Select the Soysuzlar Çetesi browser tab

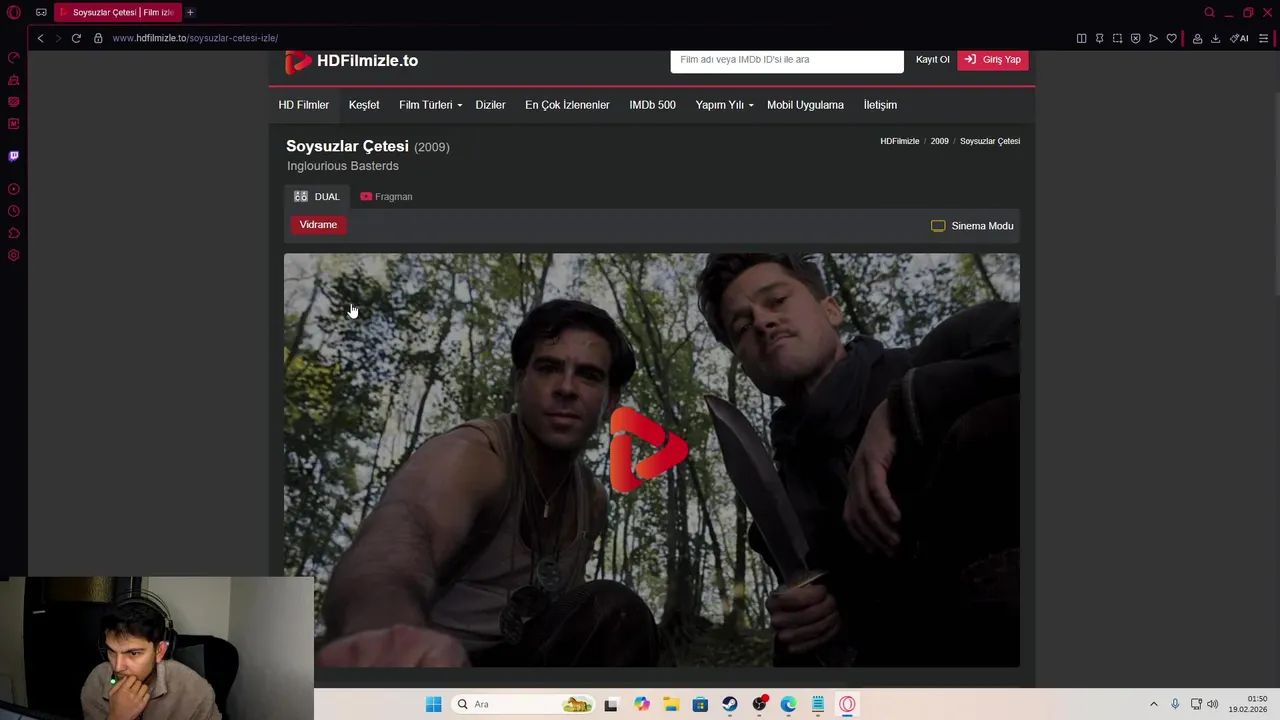point(116,13)
